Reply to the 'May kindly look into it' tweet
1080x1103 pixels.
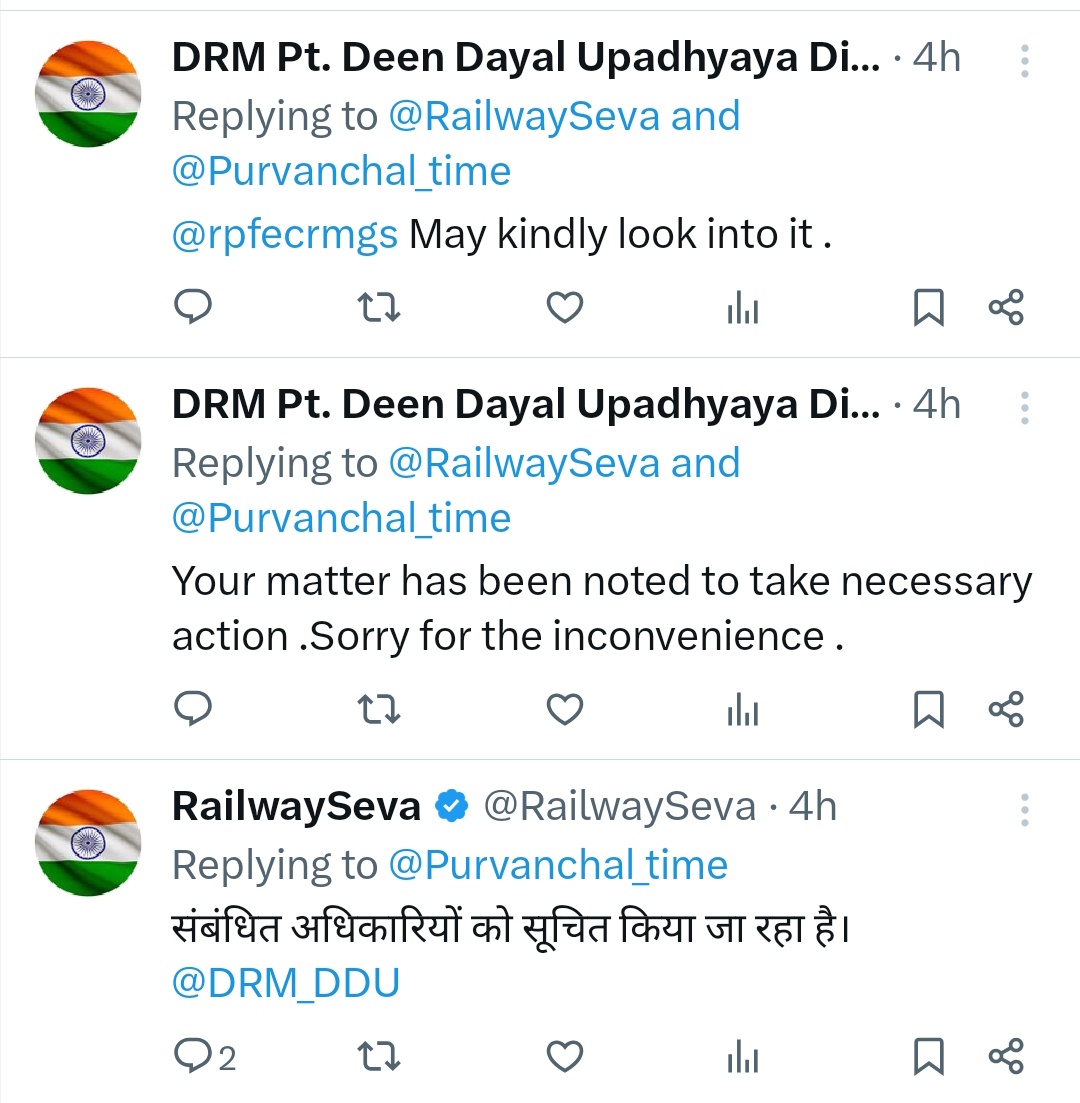[193, 307]
